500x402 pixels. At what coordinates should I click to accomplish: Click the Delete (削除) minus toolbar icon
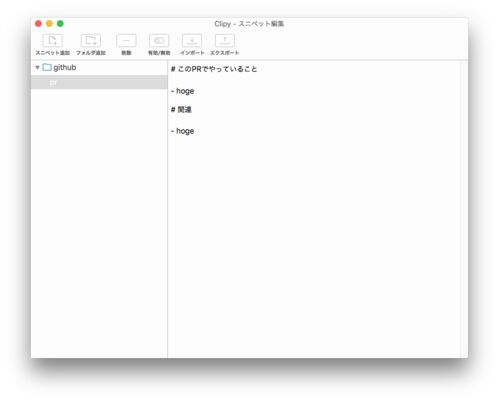126,41
